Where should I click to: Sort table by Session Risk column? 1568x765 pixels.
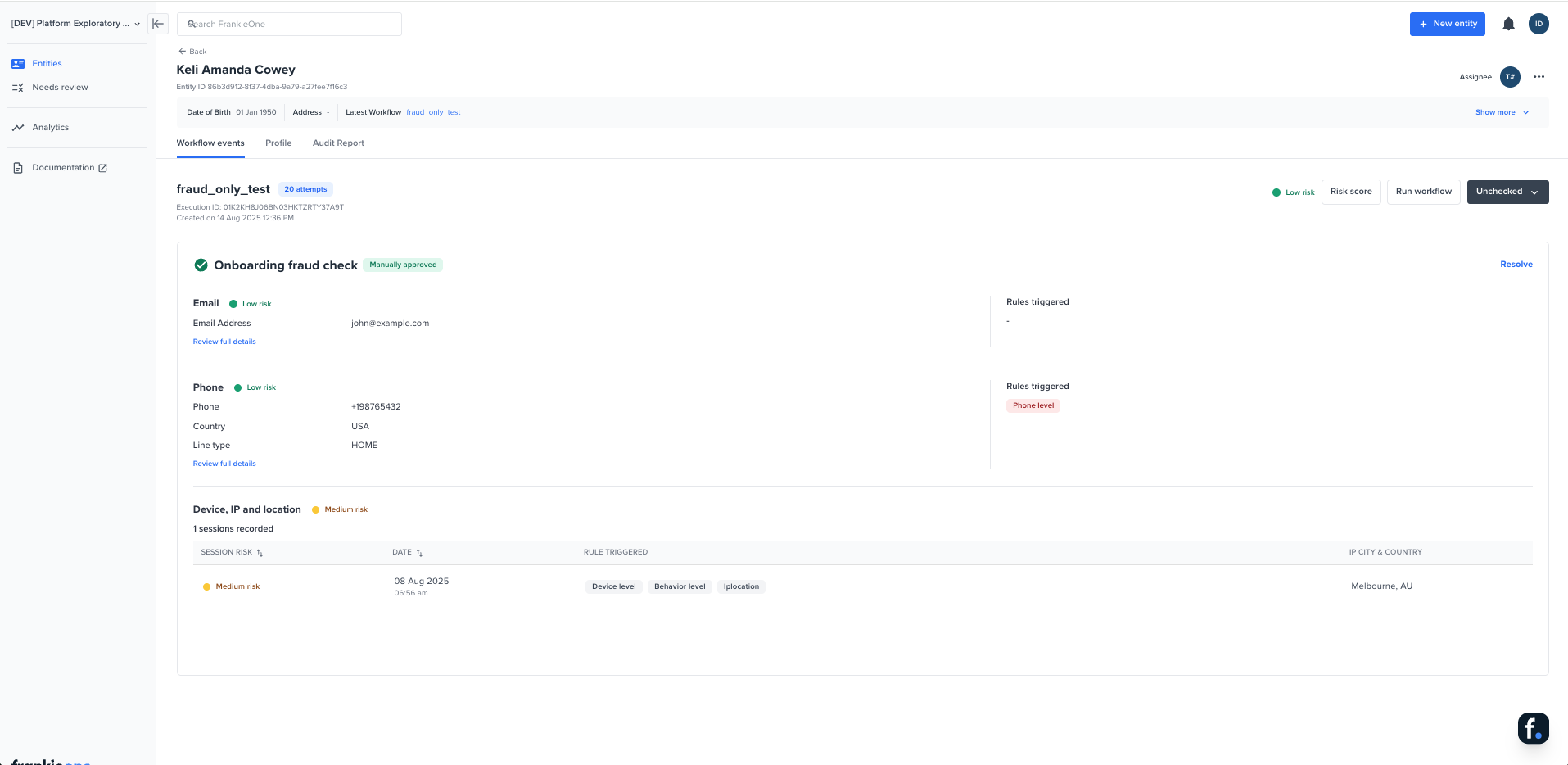(x=260, y=553)
